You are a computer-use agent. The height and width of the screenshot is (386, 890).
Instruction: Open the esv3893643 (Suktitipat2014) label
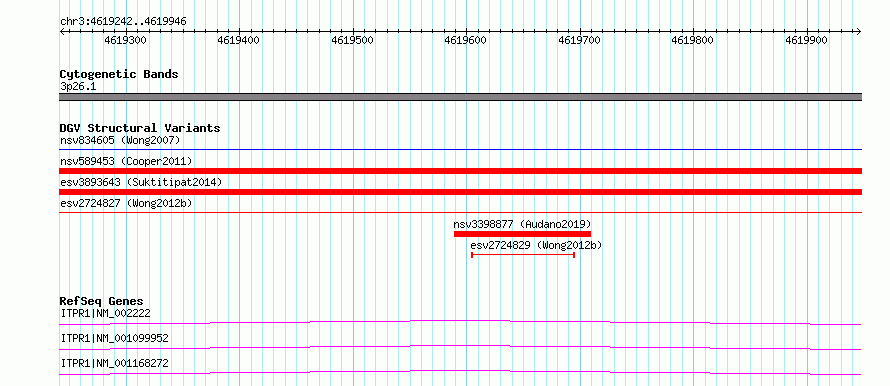pyautogui.click(x=141, y=182)
